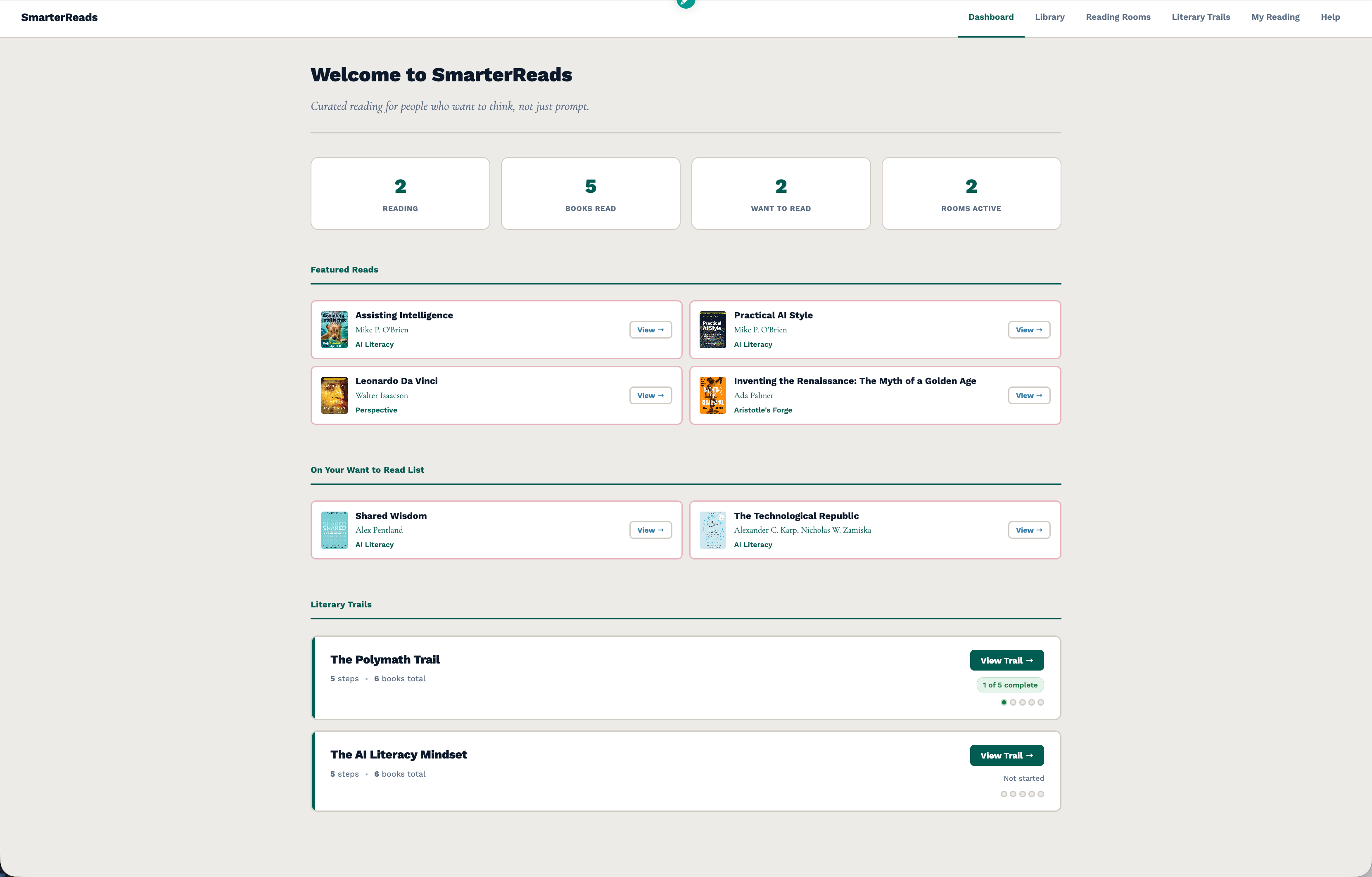Click the Featured Reads section heading
Image resolution: width=1372 pixels, height=877 pixels.
tap(344, 270)
